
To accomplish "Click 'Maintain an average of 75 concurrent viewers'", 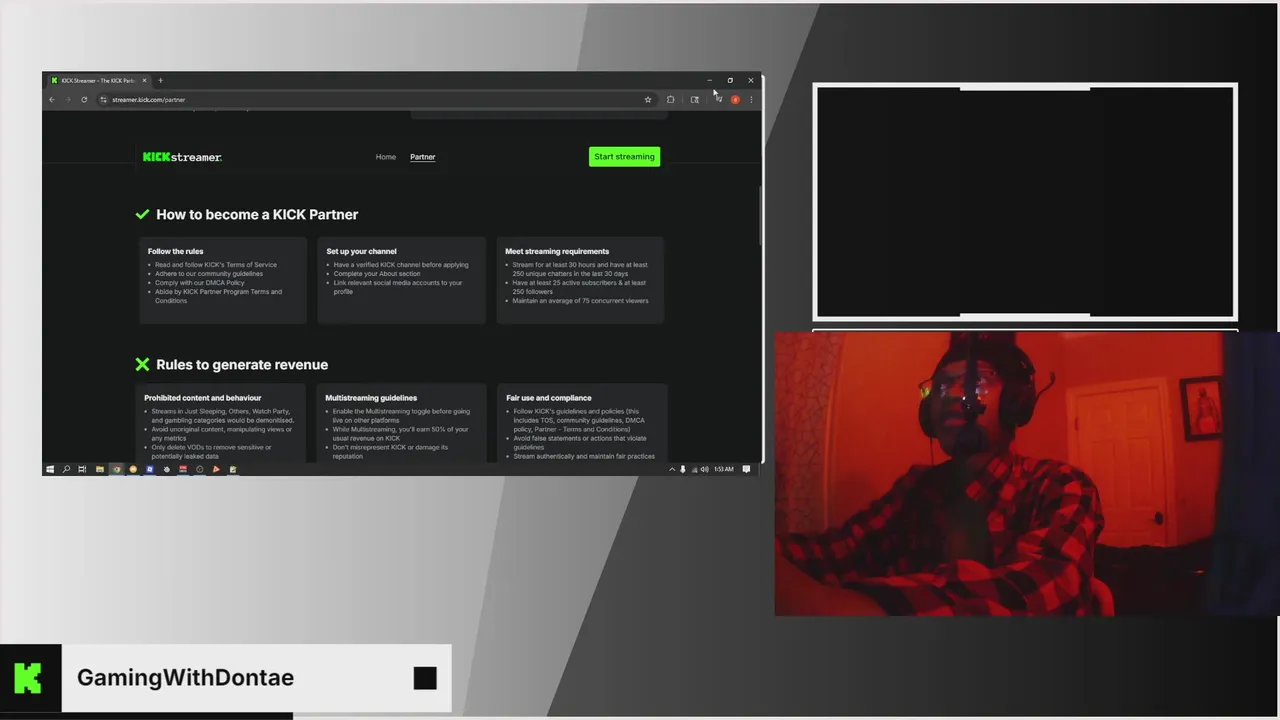I will click(581, 301).
